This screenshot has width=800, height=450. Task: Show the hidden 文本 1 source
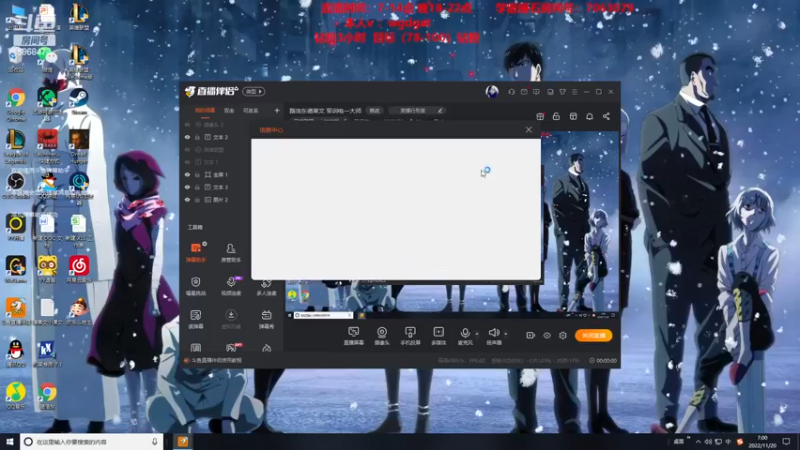coord(187,162)
